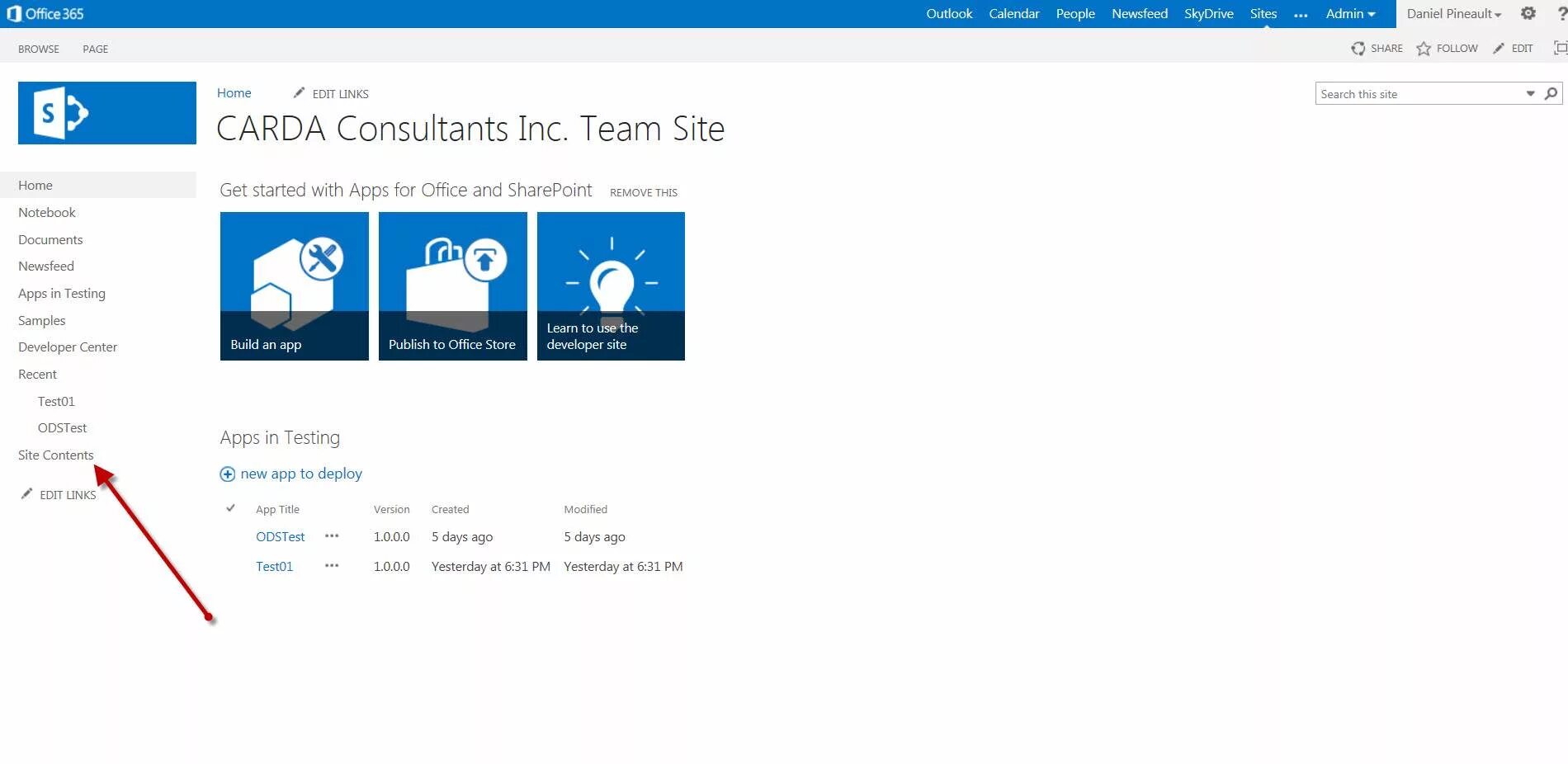Image resolution: width=1568 pixels, height=764 pixels.
Task: Open the settings gear menu
Action: [x=1528, y=13]
